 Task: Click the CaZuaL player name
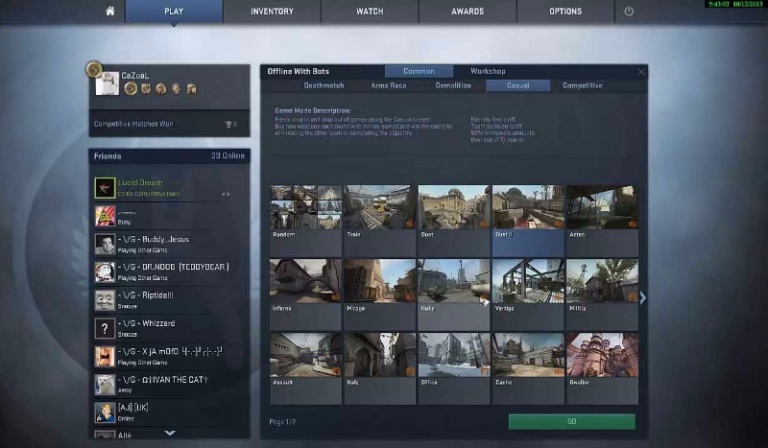coord(135,75)
